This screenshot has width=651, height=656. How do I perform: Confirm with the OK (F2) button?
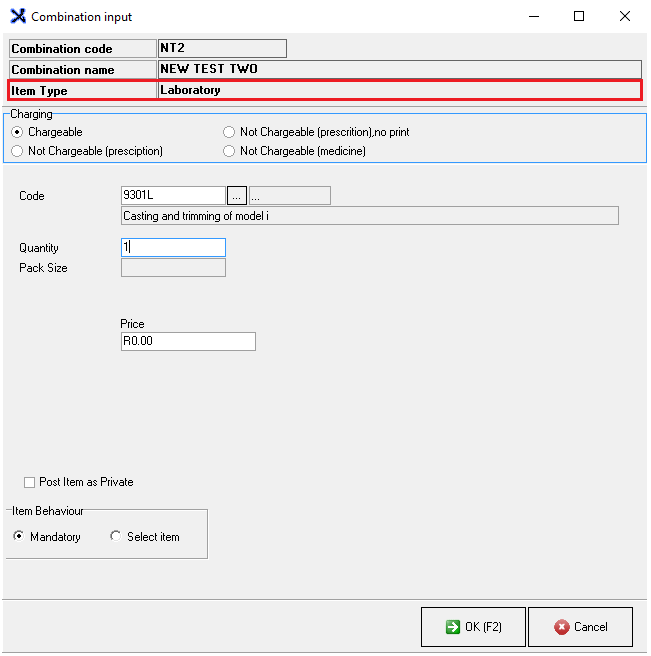point(472,627)
